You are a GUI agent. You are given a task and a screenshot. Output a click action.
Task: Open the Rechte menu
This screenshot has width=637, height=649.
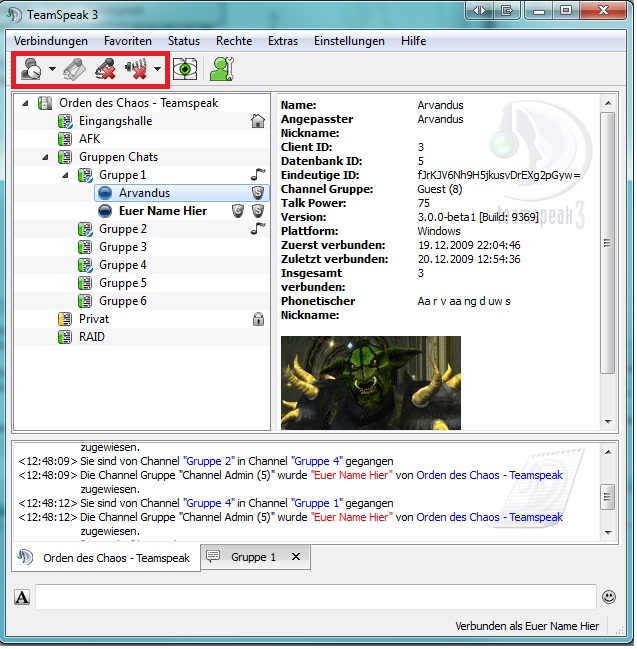click(234, 41)
